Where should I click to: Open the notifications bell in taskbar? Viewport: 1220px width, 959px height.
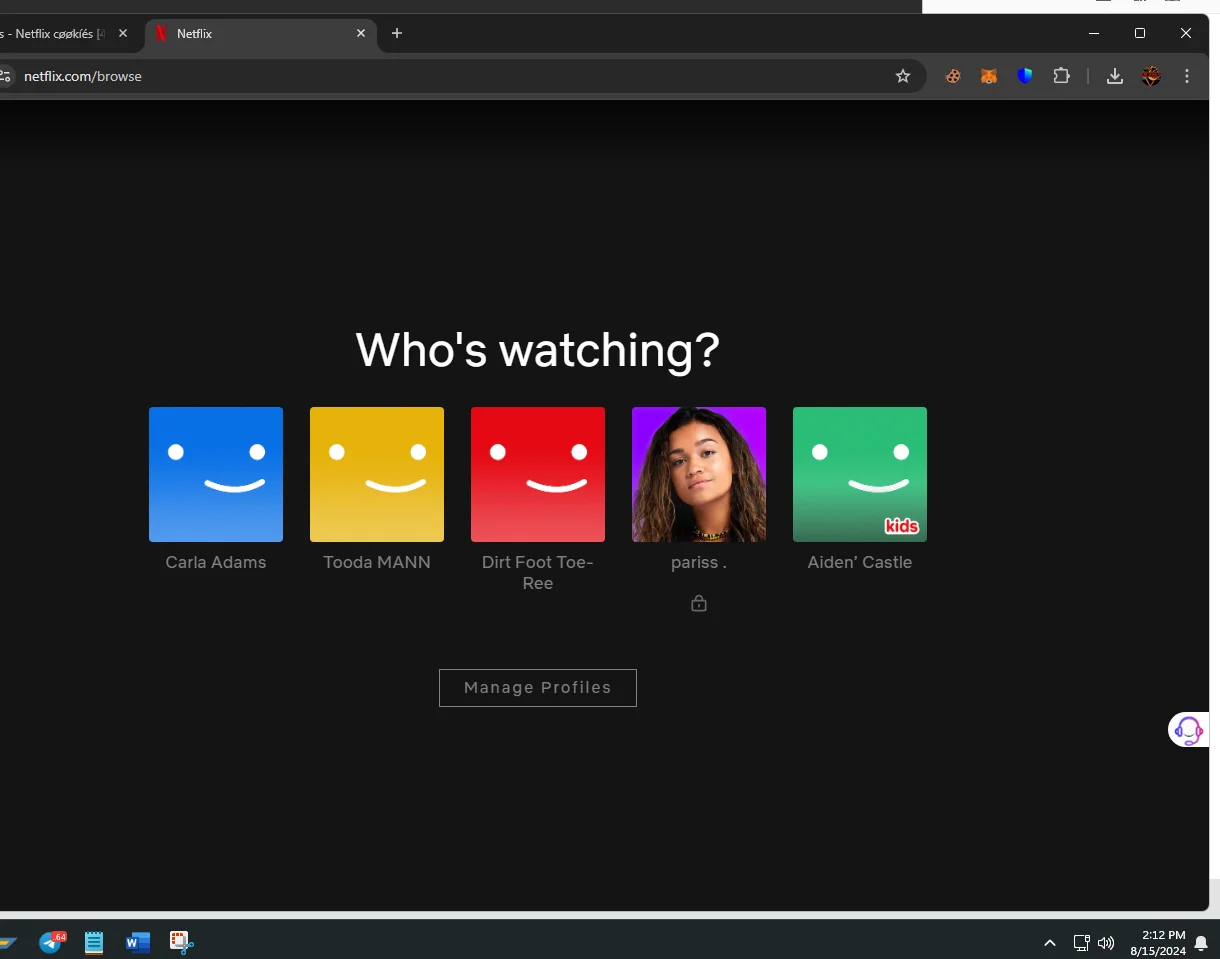click(x=1202, y=943)
